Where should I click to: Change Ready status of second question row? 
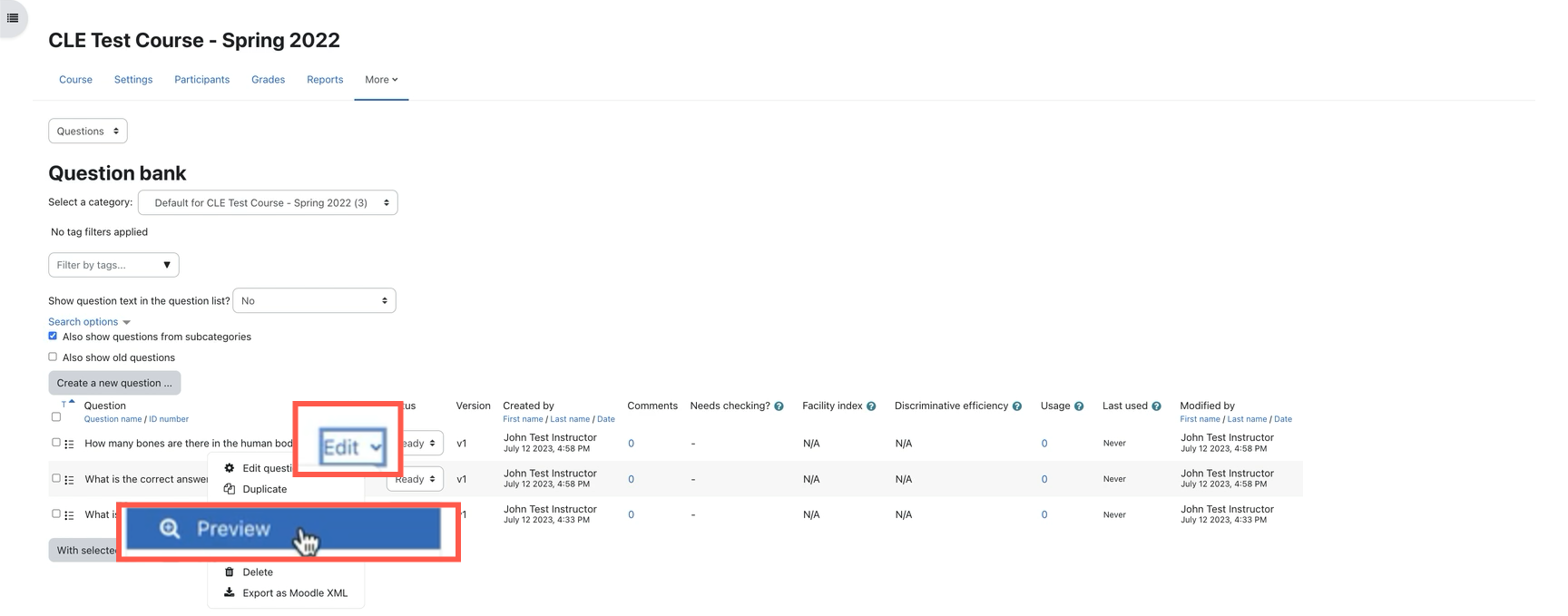pyautogui.click(x=416, y=479)
